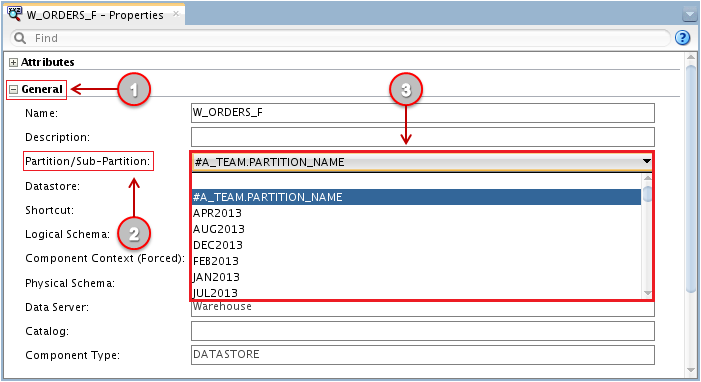Choose partition DEC2013
This screenshot has height=382, width=701.
[x=416, y=245]
